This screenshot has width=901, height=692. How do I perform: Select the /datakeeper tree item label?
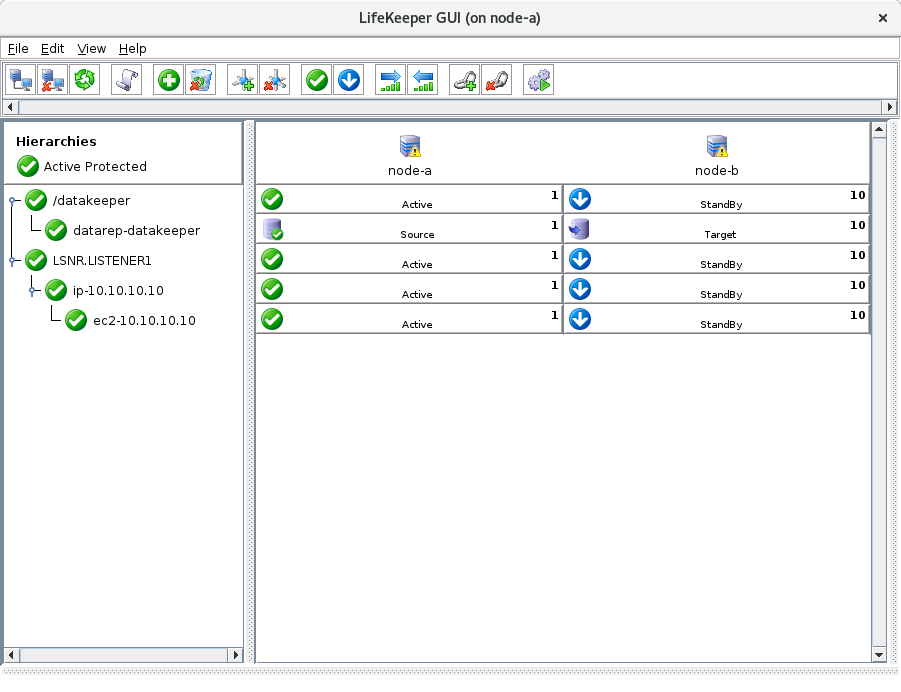tap(91, 201)
